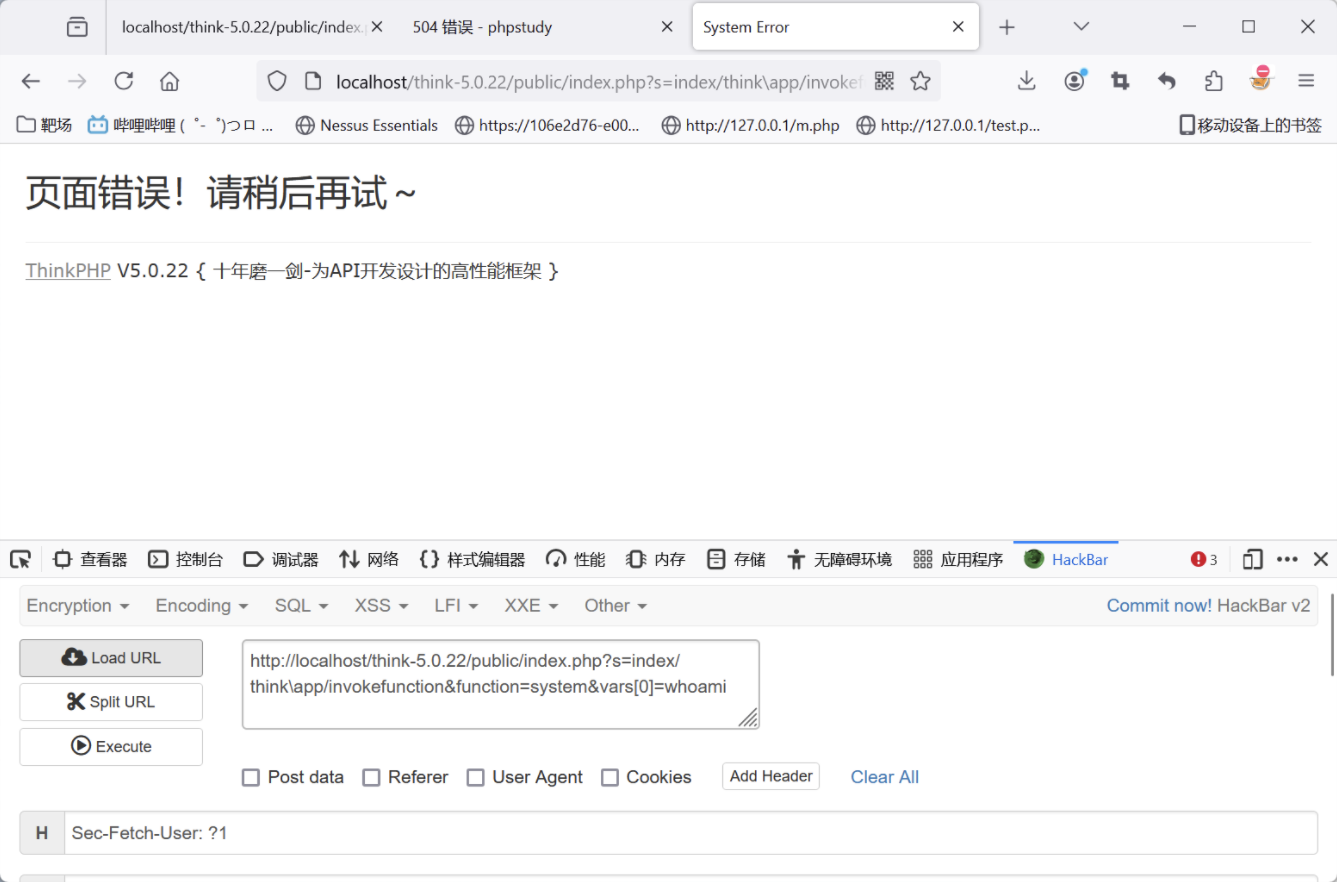This screenshot has height=882, width=1337.
Task: Show site shield tracking protection info
Action: point(277,82)
